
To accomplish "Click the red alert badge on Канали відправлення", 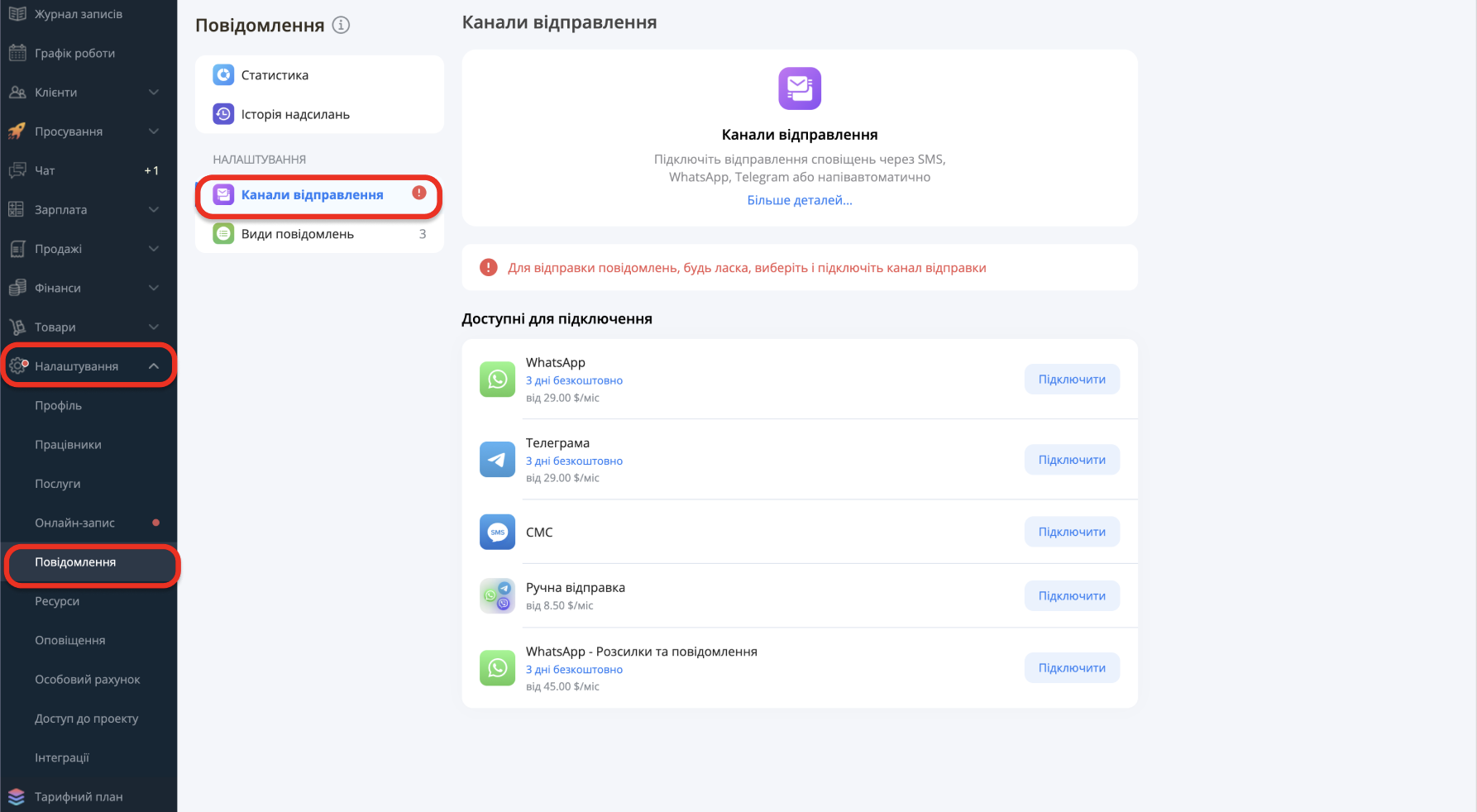I will coord(419,193).
